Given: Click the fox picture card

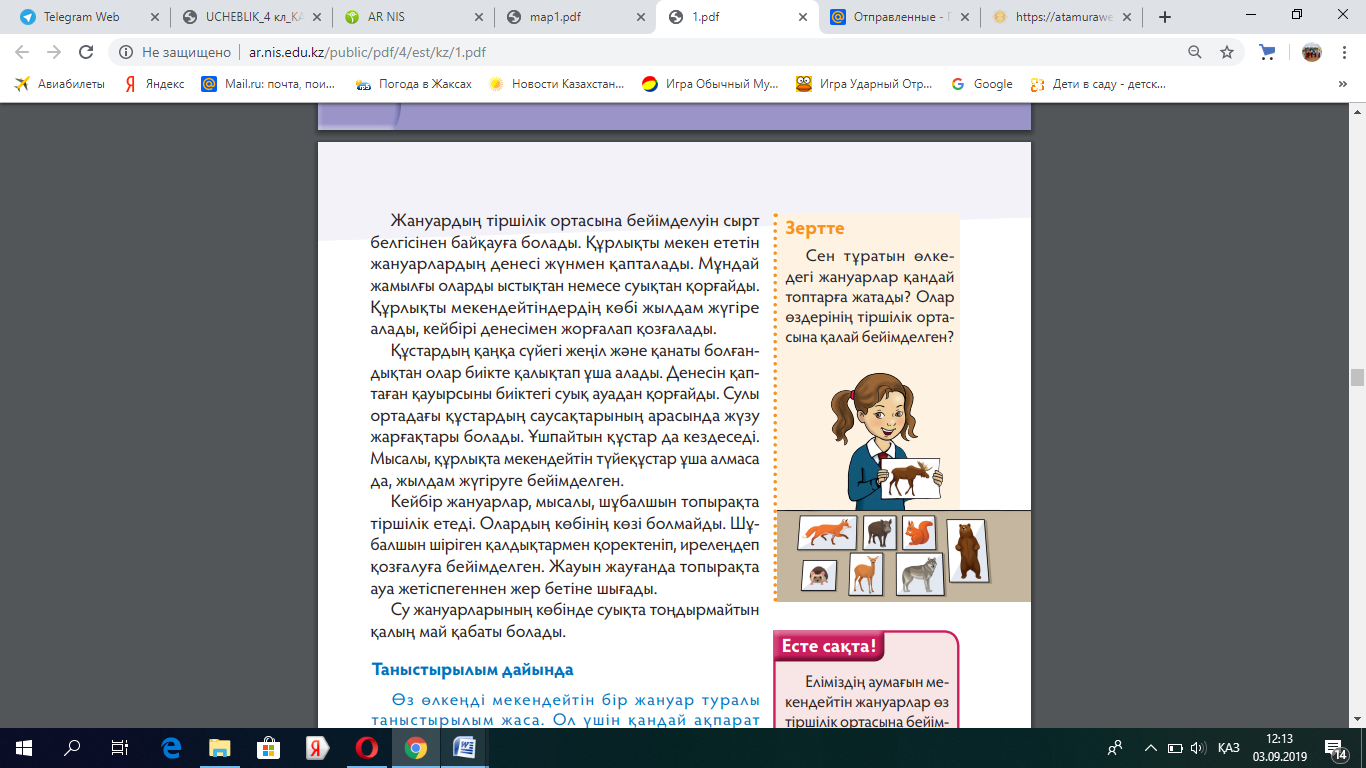Looking at the screenshot, I should point(826,533).
